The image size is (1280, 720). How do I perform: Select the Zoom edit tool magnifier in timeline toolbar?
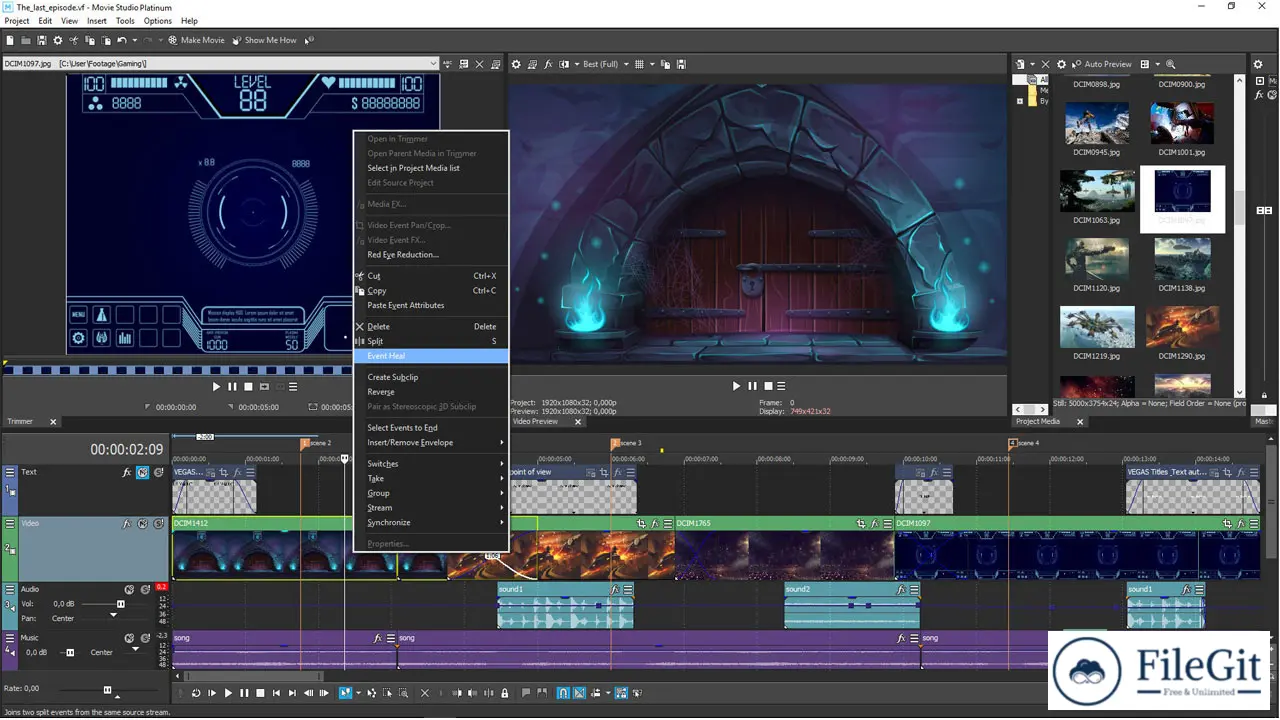404,693
